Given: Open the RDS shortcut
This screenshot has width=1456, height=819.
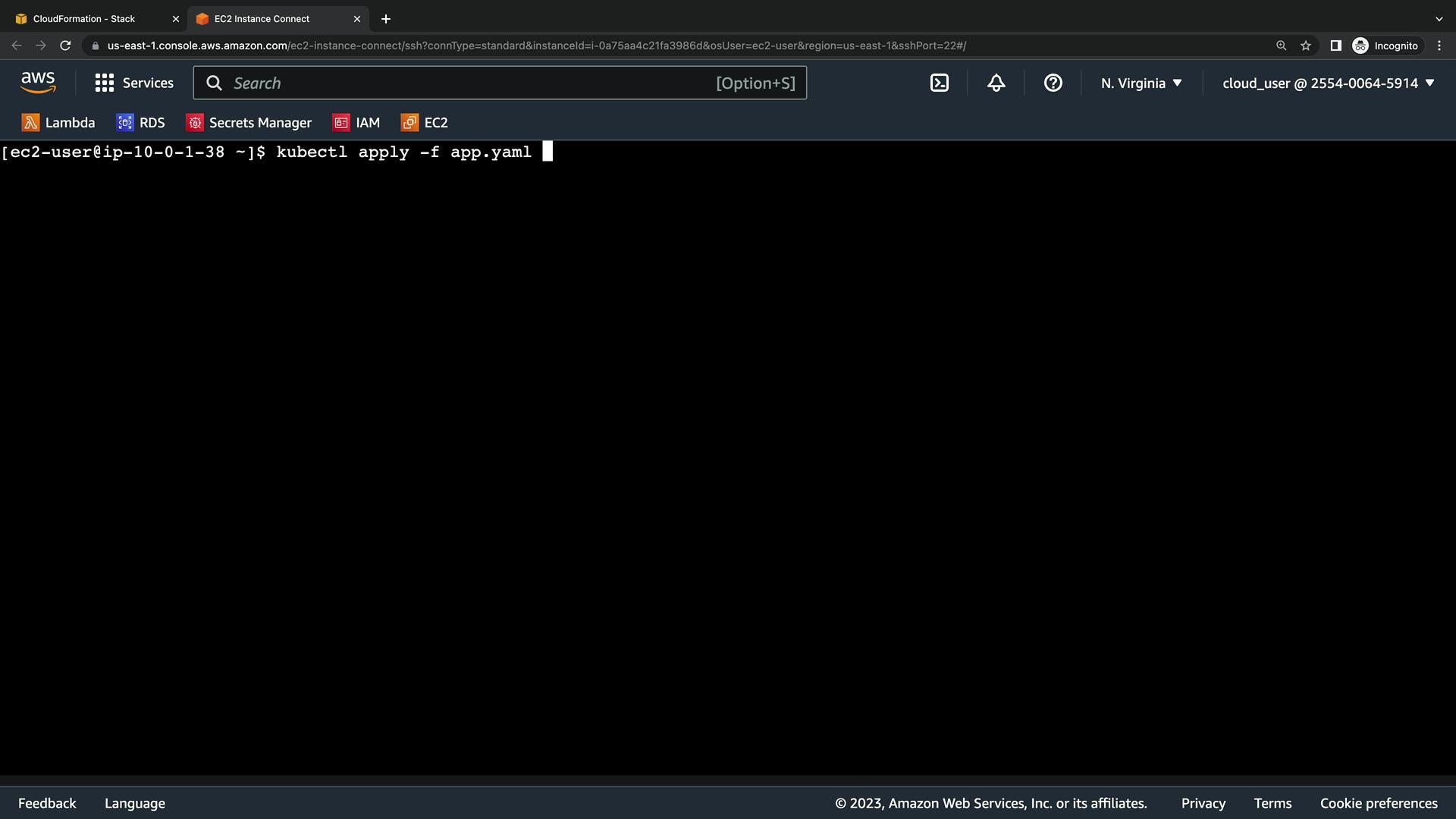Looking at the screenshot, I should 140,123.
